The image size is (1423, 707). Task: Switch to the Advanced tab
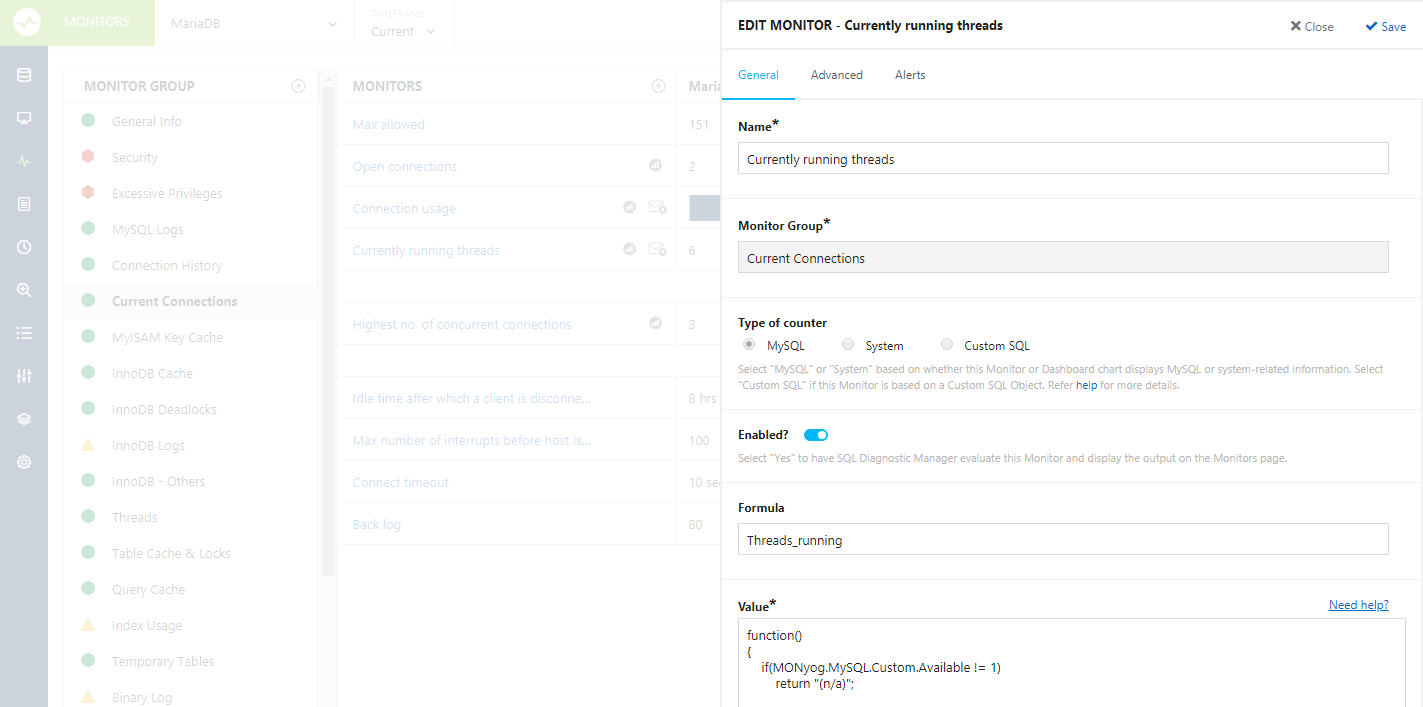click(x=836, y=75)
